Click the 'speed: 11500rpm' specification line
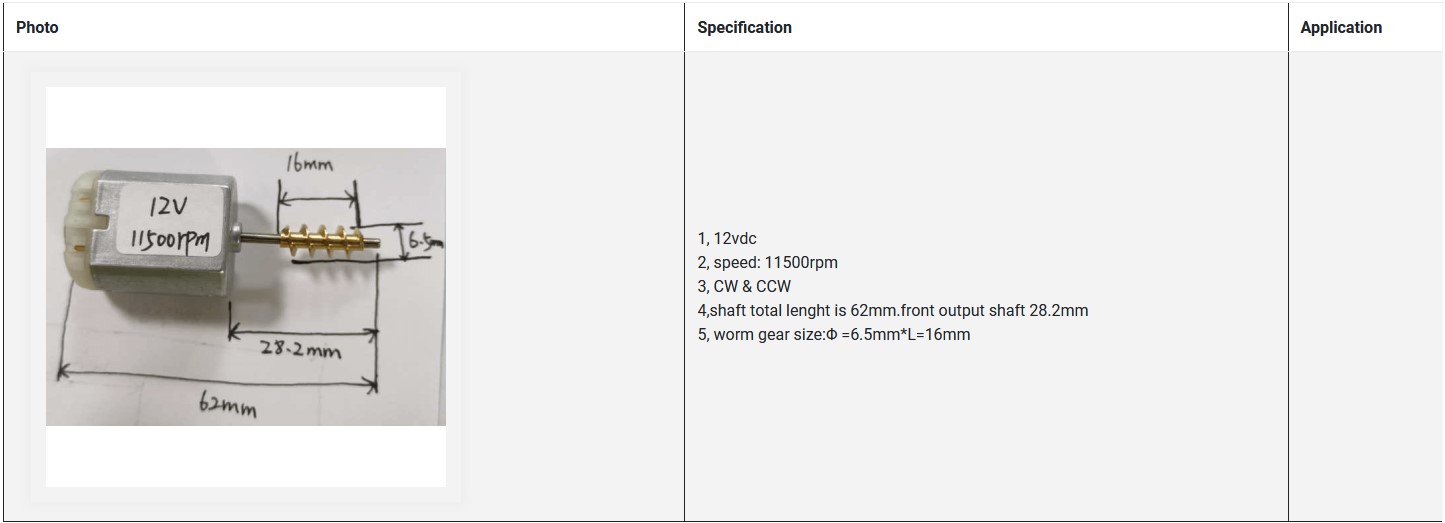Image resolution: width=1445 pixels, height=523 pixels. pos(767,263)
